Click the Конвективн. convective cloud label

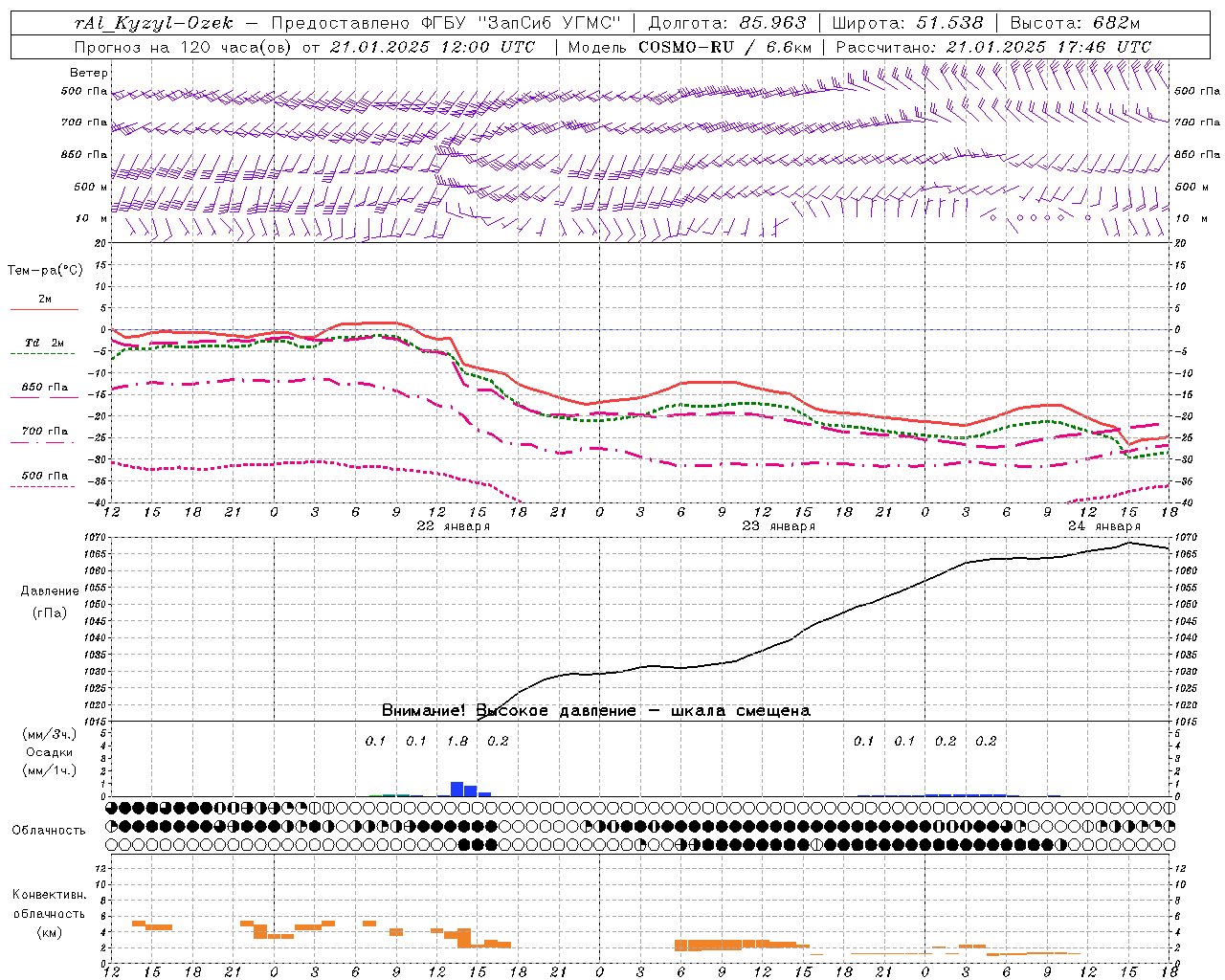49,895
